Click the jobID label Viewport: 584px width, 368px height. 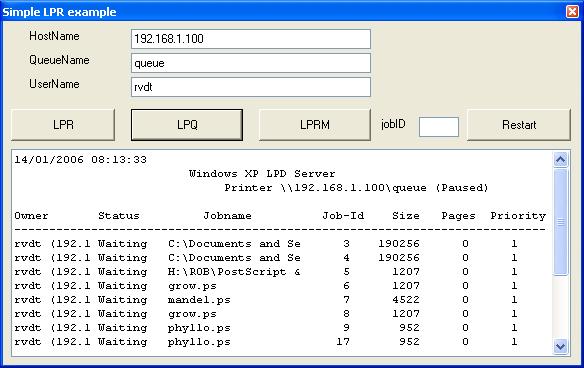coord(393,124)
